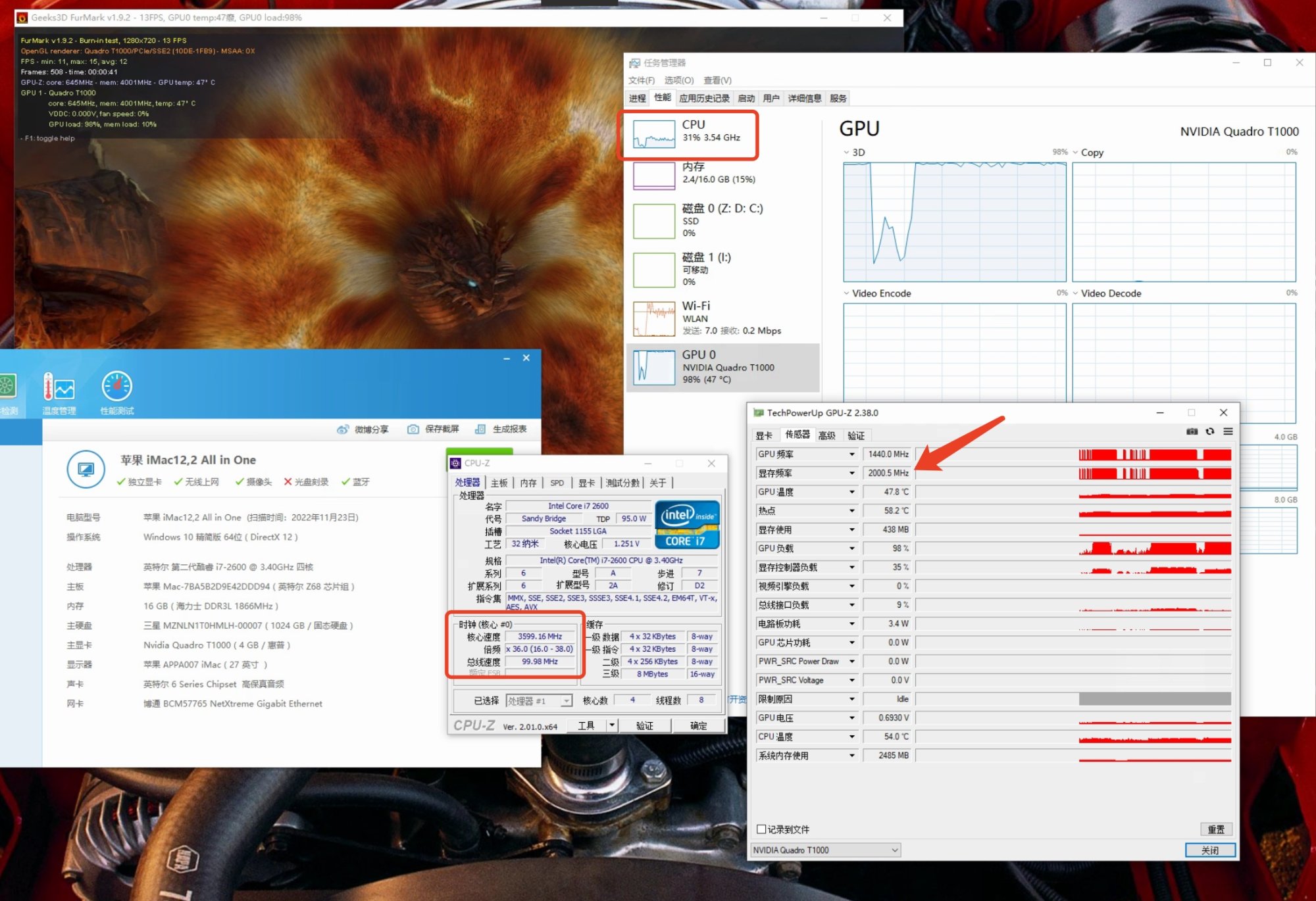Open the NVIDIA Quadro T1000 device combo box
The height and width of the screenshot is (901, 1316).
(826, 850)
